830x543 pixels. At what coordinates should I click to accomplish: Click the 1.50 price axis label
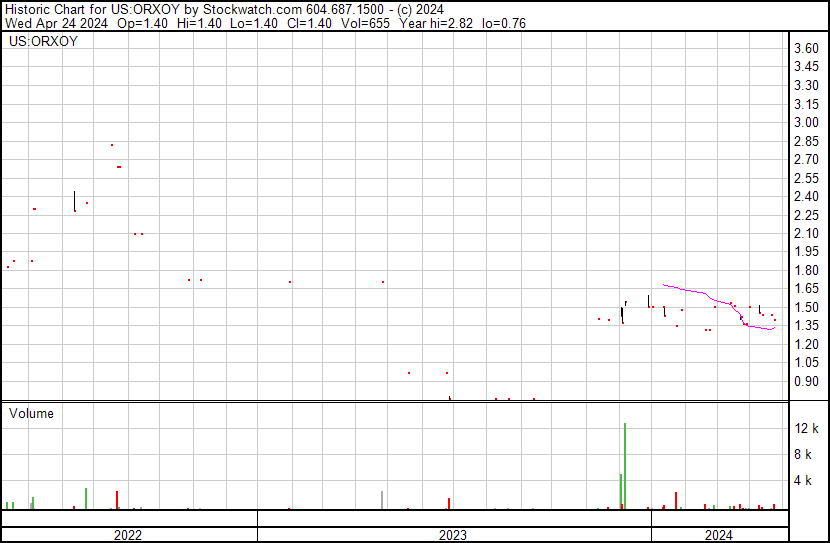click(x=807, y=307)
